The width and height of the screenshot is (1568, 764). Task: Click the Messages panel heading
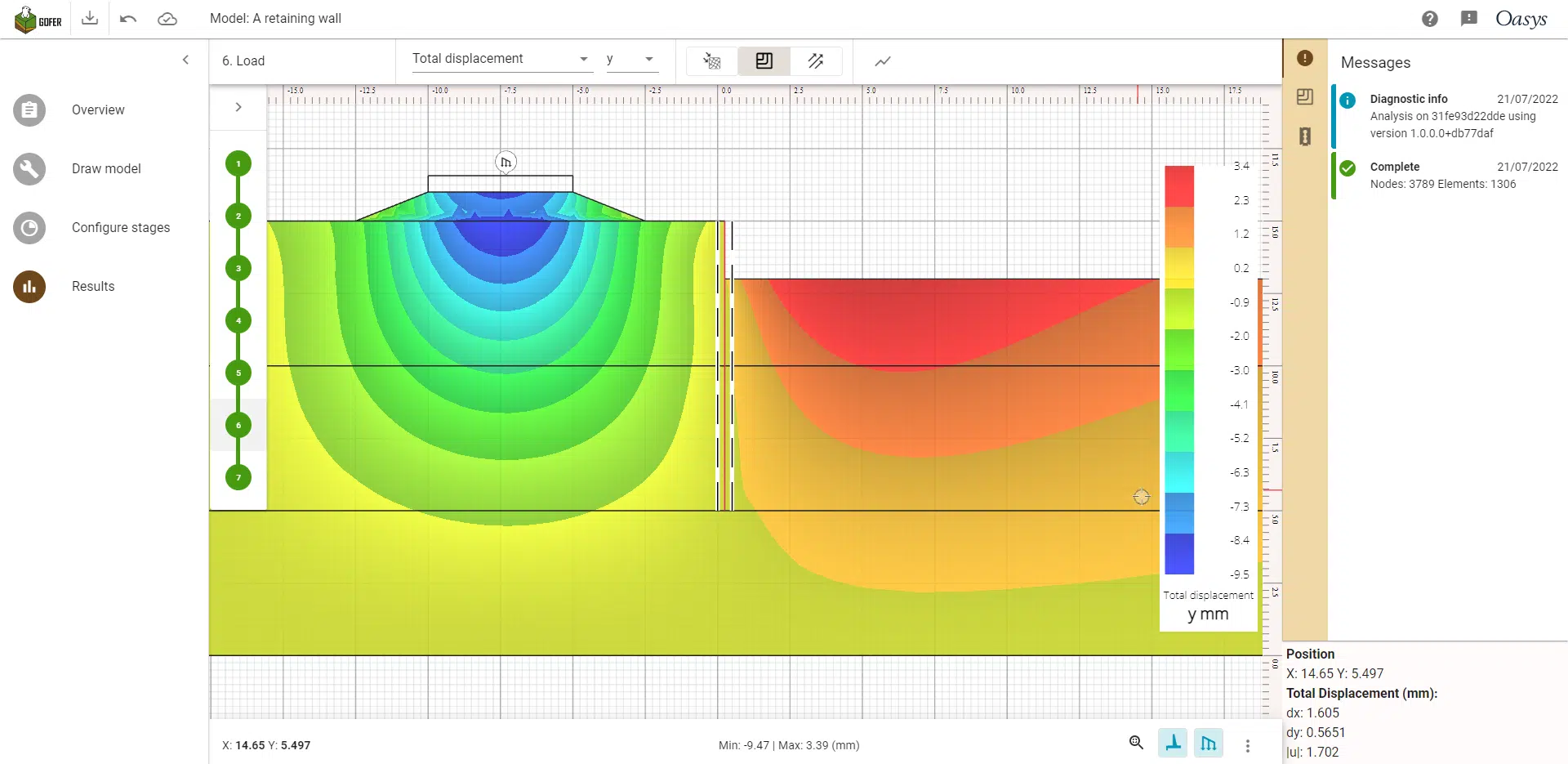point(1375,62)
